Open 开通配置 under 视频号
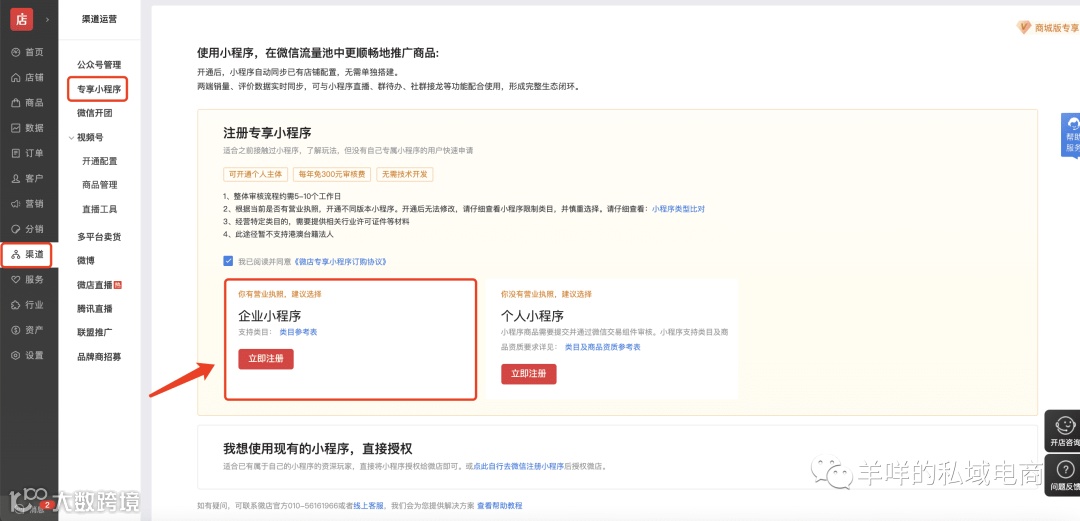1080x521 pixels. [100, 161]
